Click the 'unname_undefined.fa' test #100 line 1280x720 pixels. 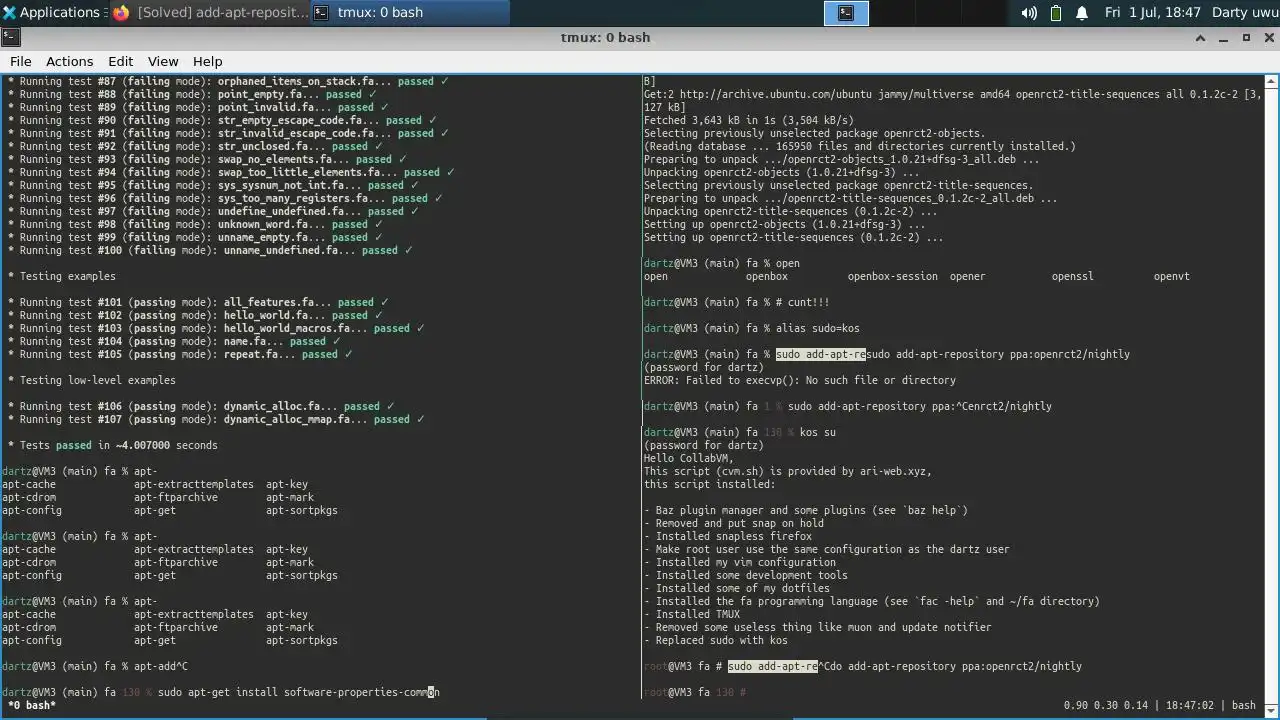(210, 250)
